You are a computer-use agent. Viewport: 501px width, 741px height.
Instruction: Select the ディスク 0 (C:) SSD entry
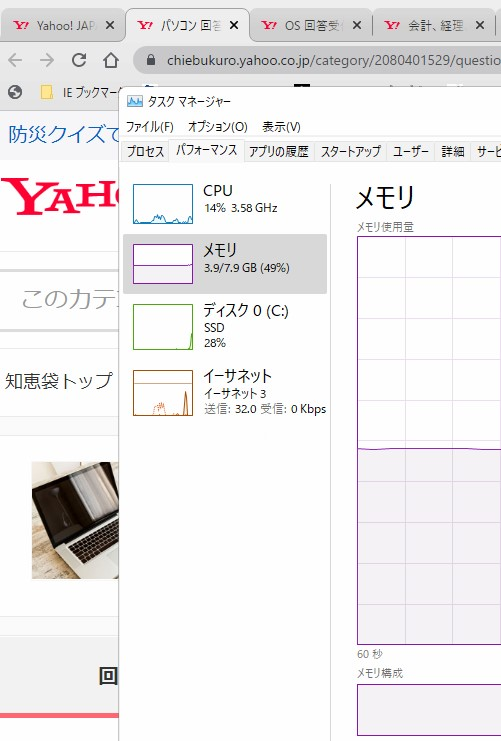point(225,327)
